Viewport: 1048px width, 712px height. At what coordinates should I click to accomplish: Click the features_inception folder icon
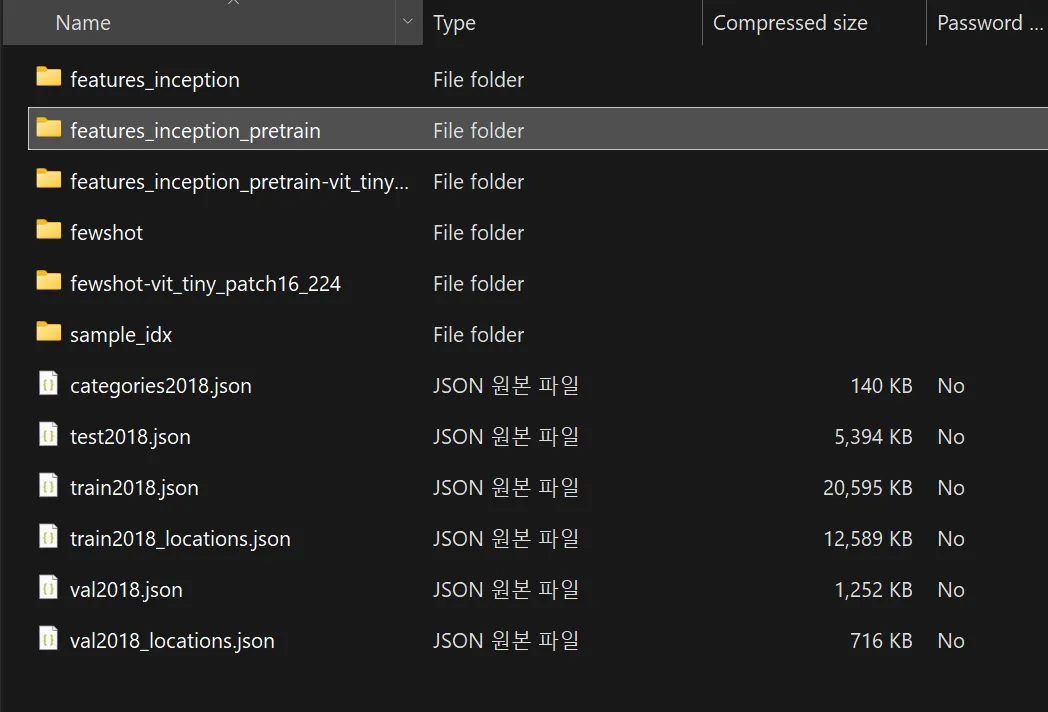[48, 78]
